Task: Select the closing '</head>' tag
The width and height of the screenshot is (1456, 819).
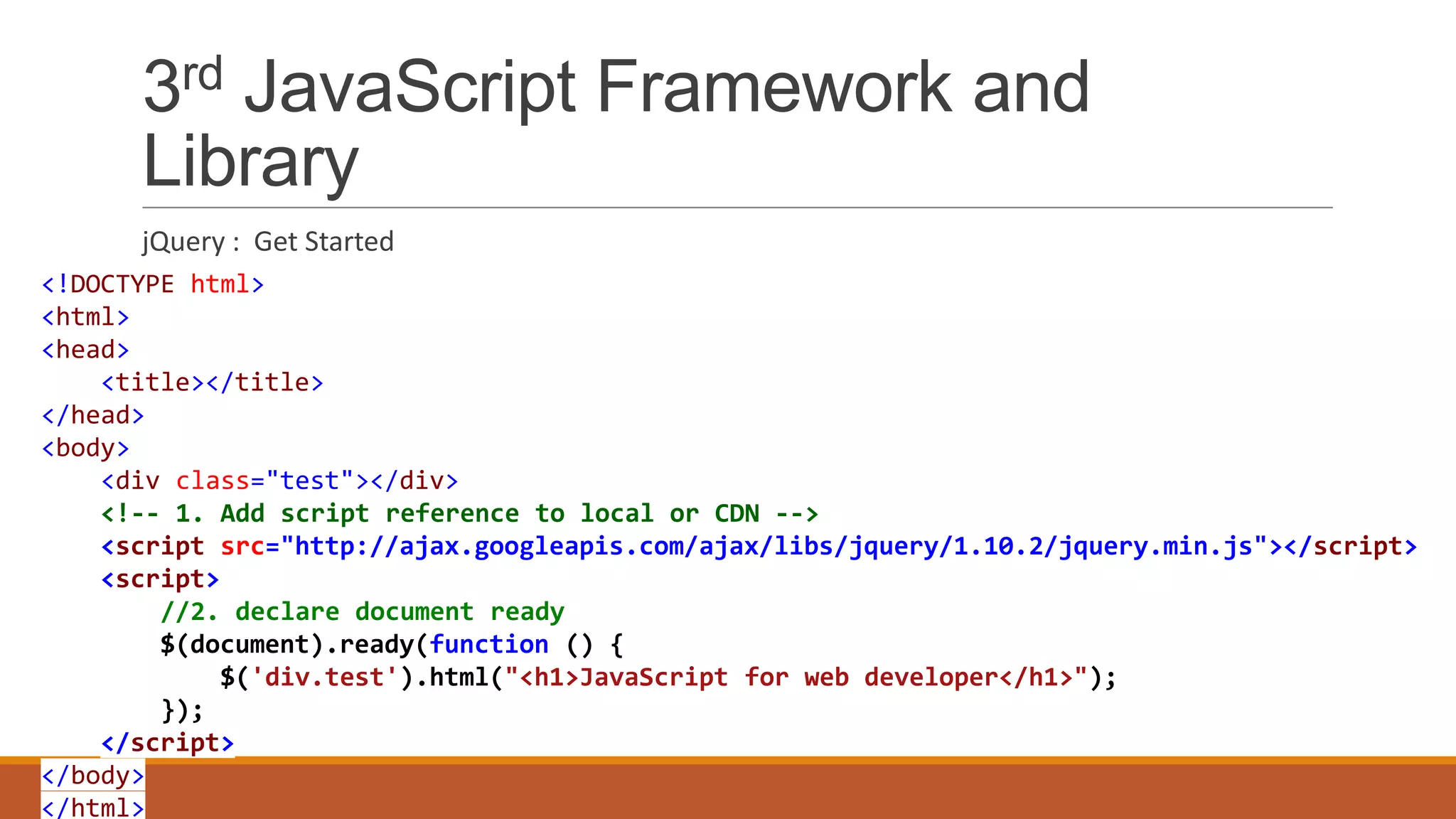Action: 93,415
